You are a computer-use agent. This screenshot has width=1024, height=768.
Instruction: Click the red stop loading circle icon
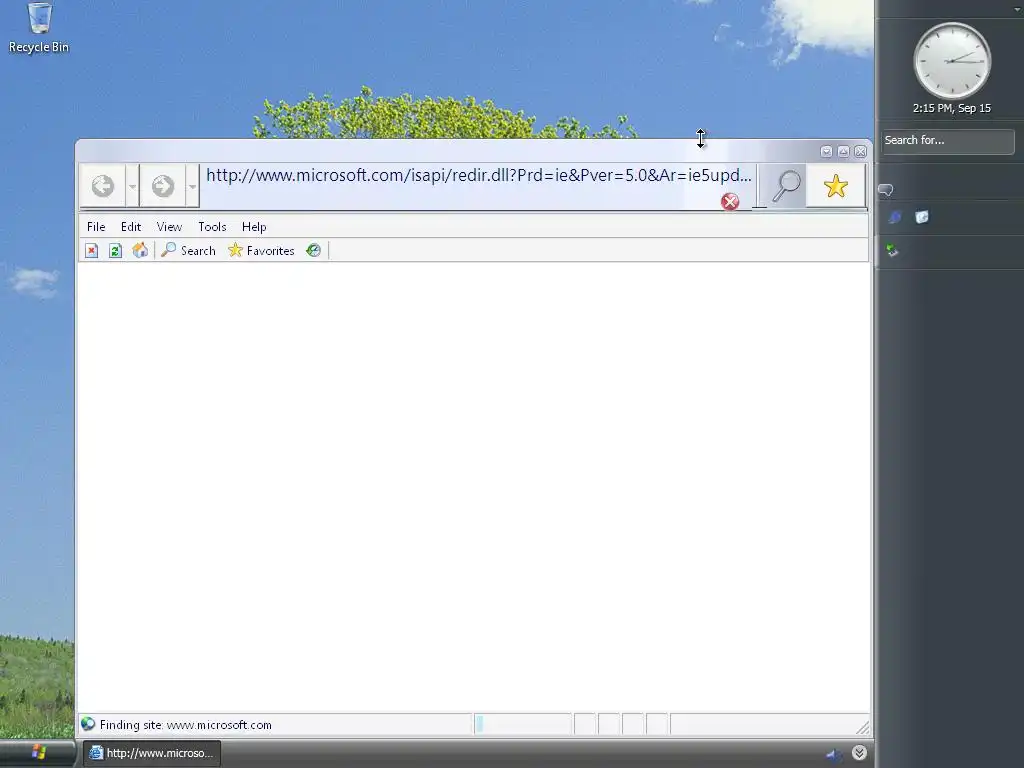tap(730, 201)
